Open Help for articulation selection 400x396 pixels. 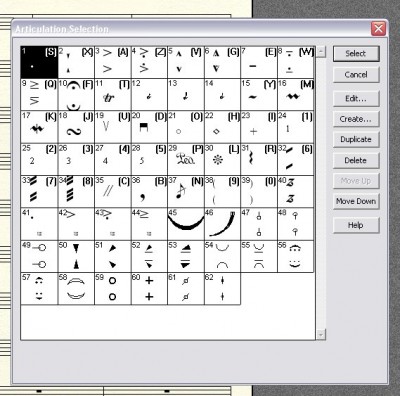[x=356, y=225]
